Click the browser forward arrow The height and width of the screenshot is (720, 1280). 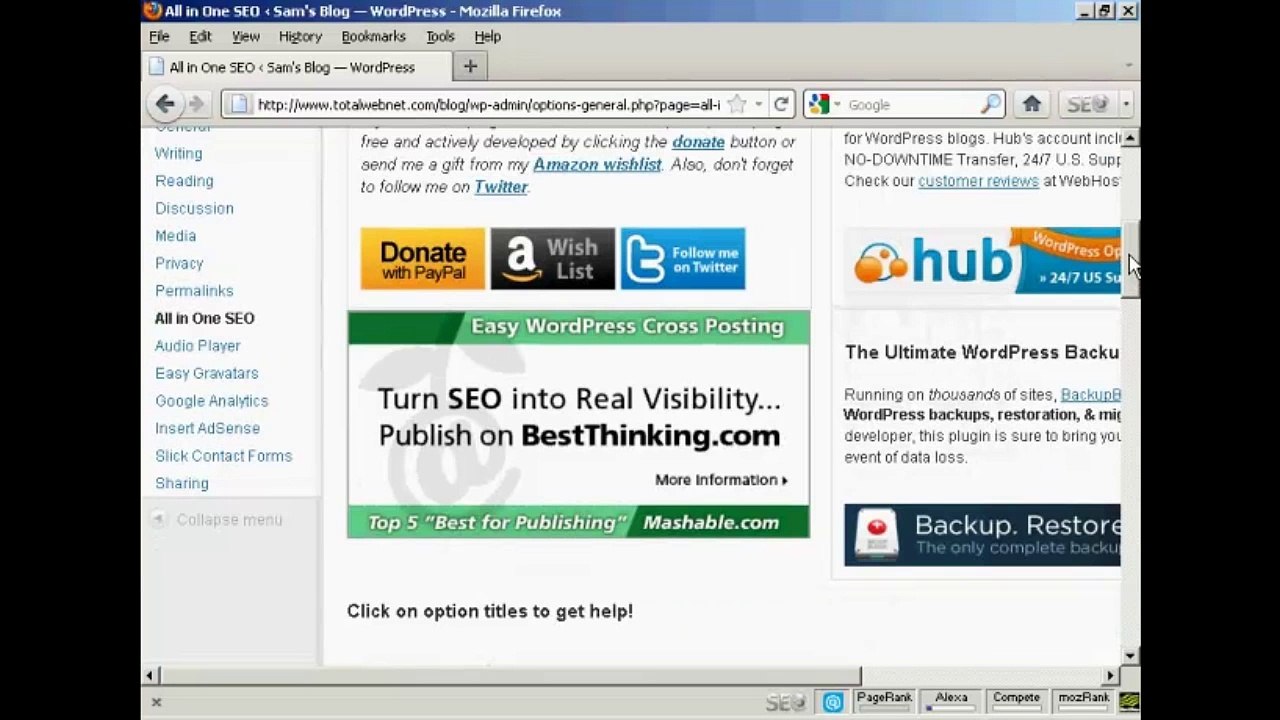click(x=196, y=104)
